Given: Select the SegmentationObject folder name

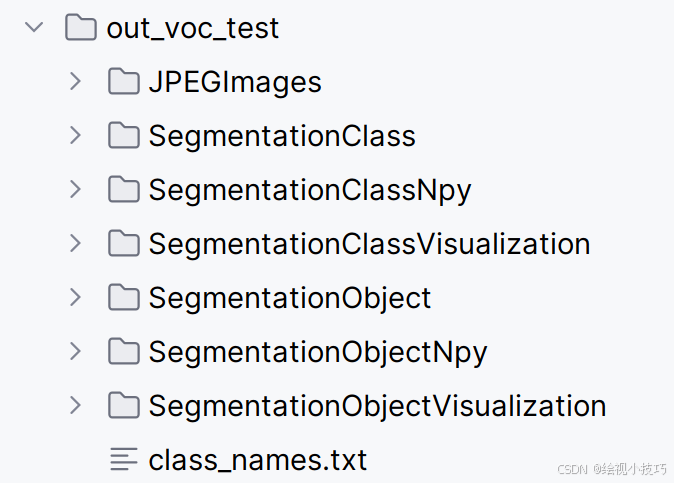Looking at the screenshot, I should (x=290, y=298).
